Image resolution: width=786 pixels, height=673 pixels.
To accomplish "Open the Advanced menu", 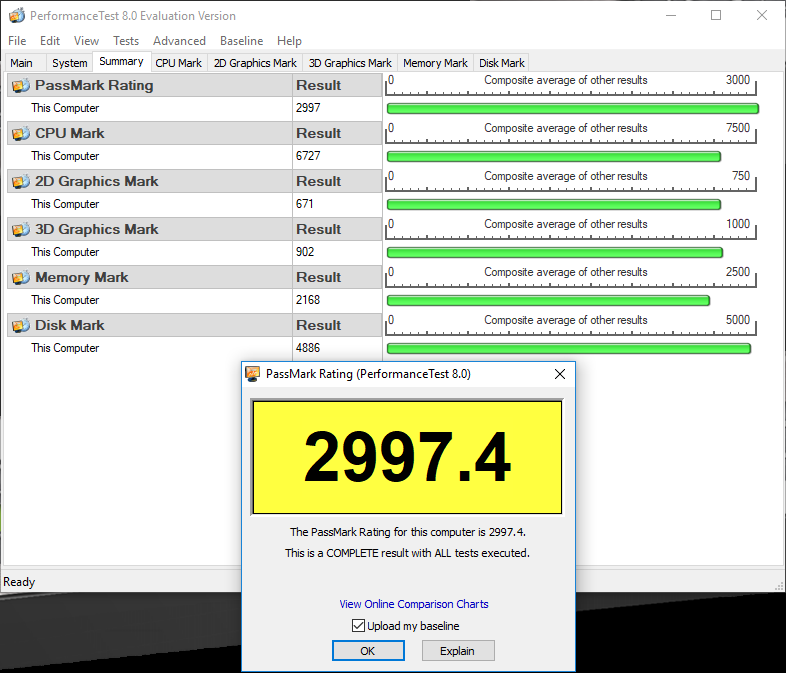I will tap(179, 41).
